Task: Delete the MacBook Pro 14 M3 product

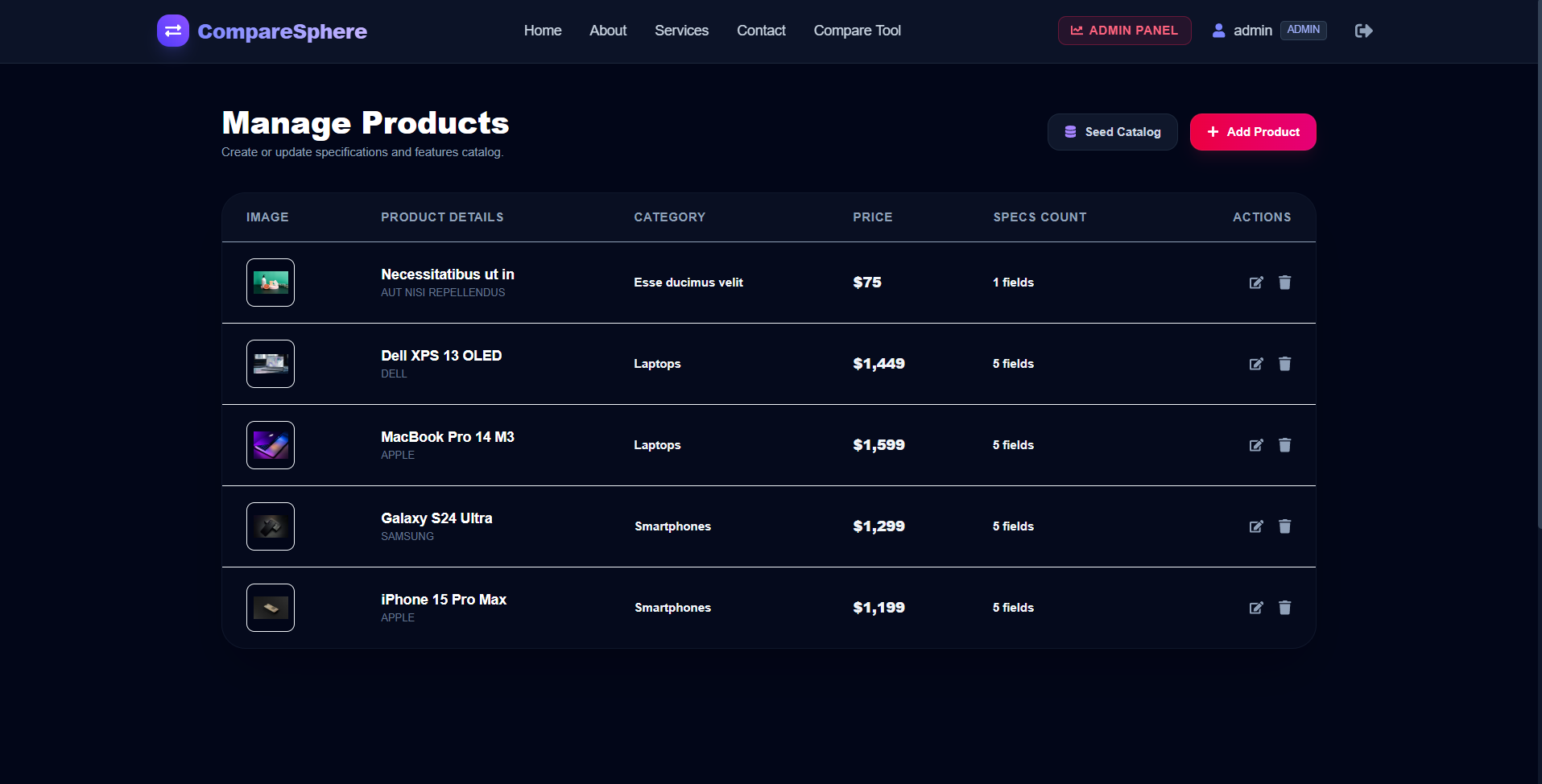Action: [x=1285, y=445]
